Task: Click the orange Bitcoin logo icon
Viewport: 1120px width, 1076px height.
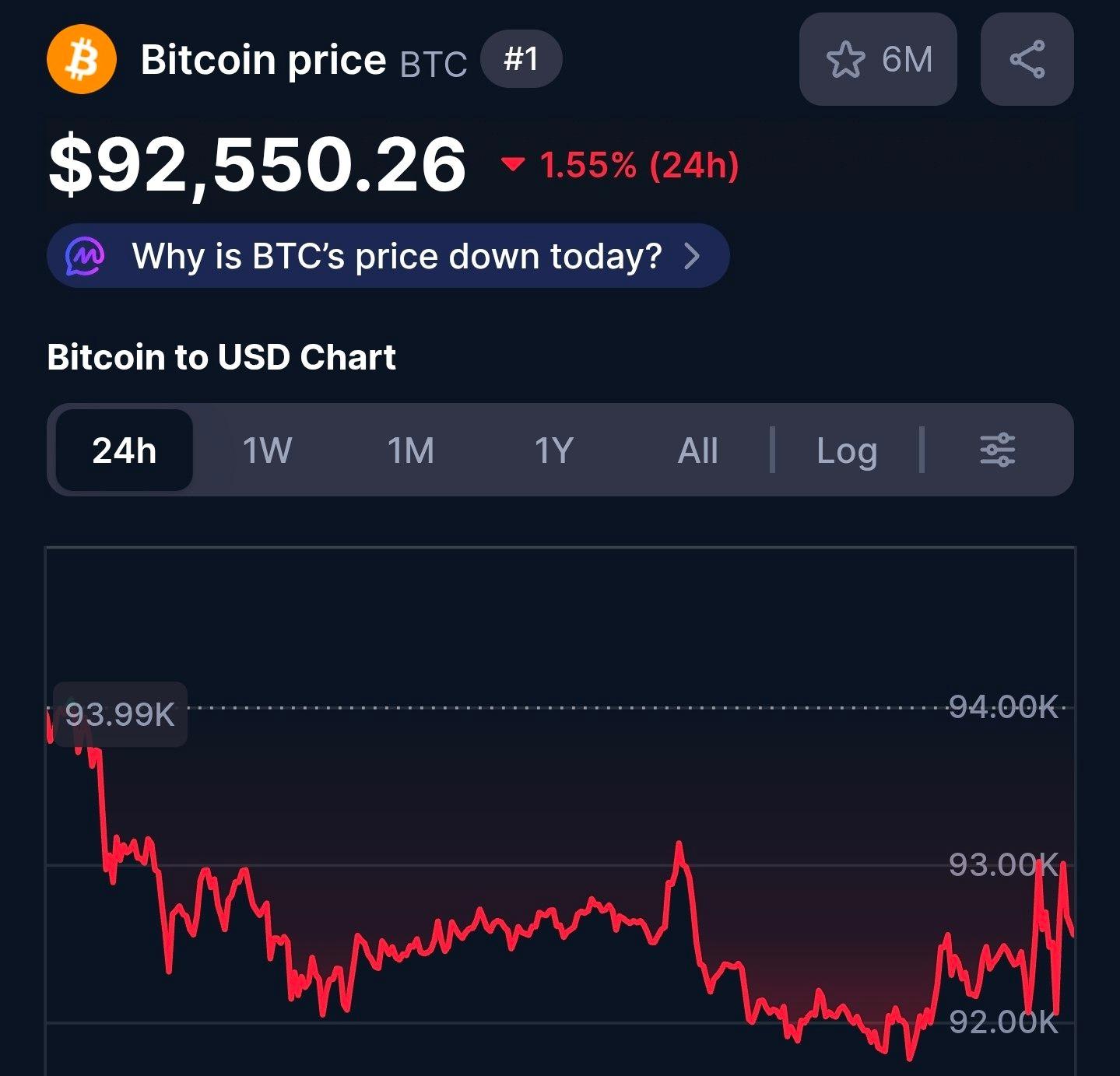Action: tap(82, 60)
